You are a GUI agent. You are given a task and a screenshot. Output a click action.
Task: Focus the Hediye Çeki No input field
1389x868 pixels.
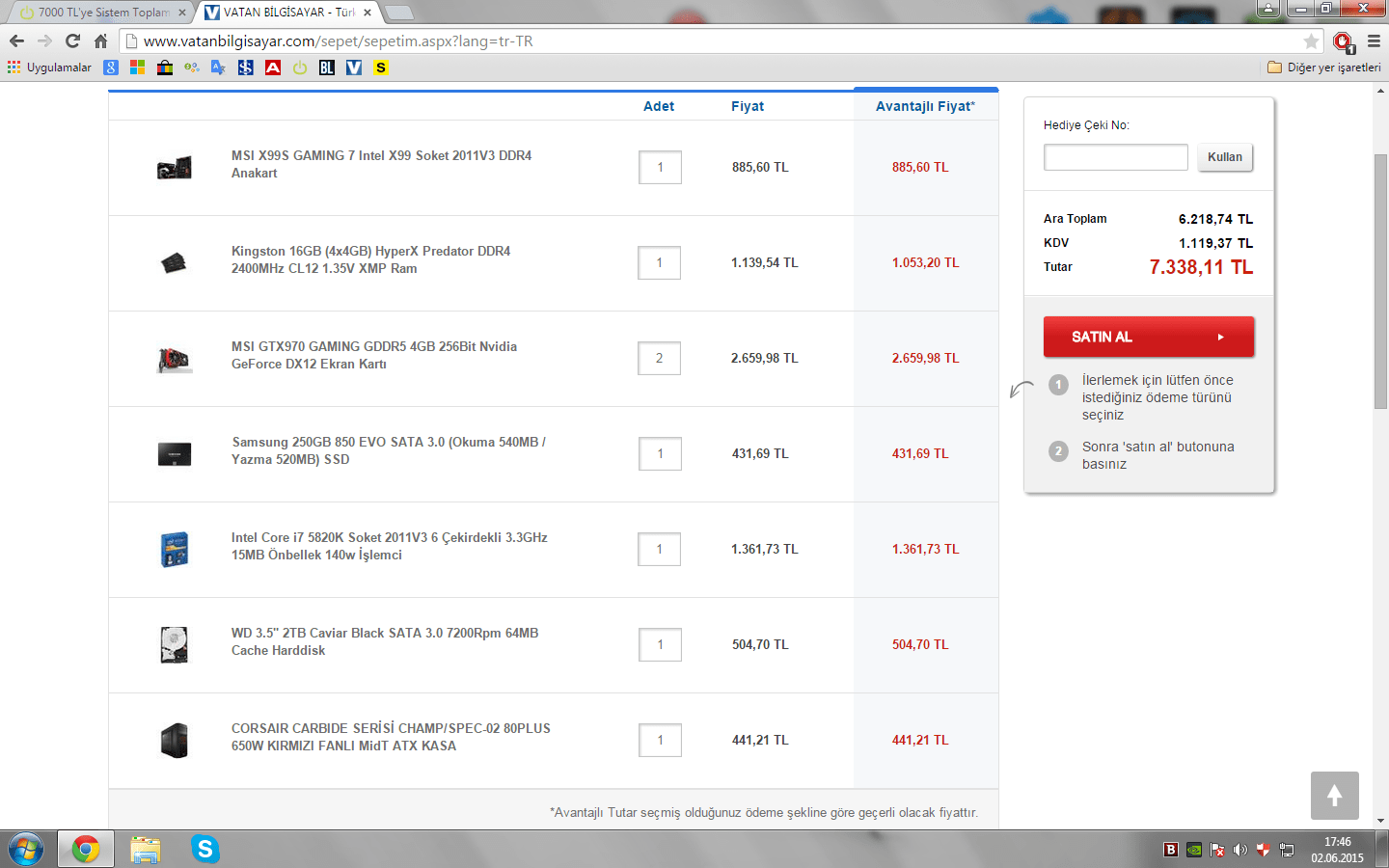point(1116,157)
